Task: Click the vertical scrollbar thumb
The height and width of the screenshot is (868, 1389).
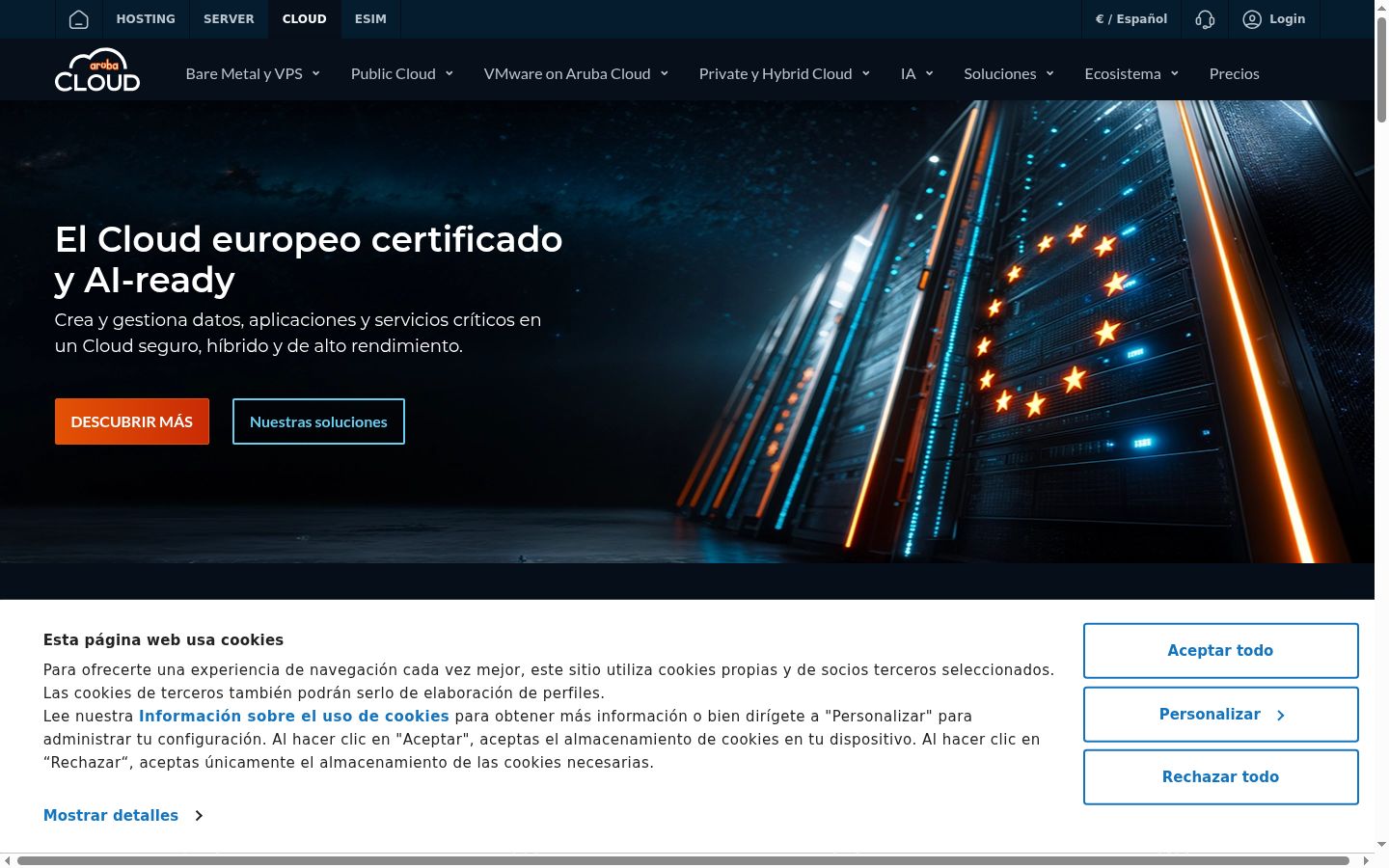Action: (1381, 69)
